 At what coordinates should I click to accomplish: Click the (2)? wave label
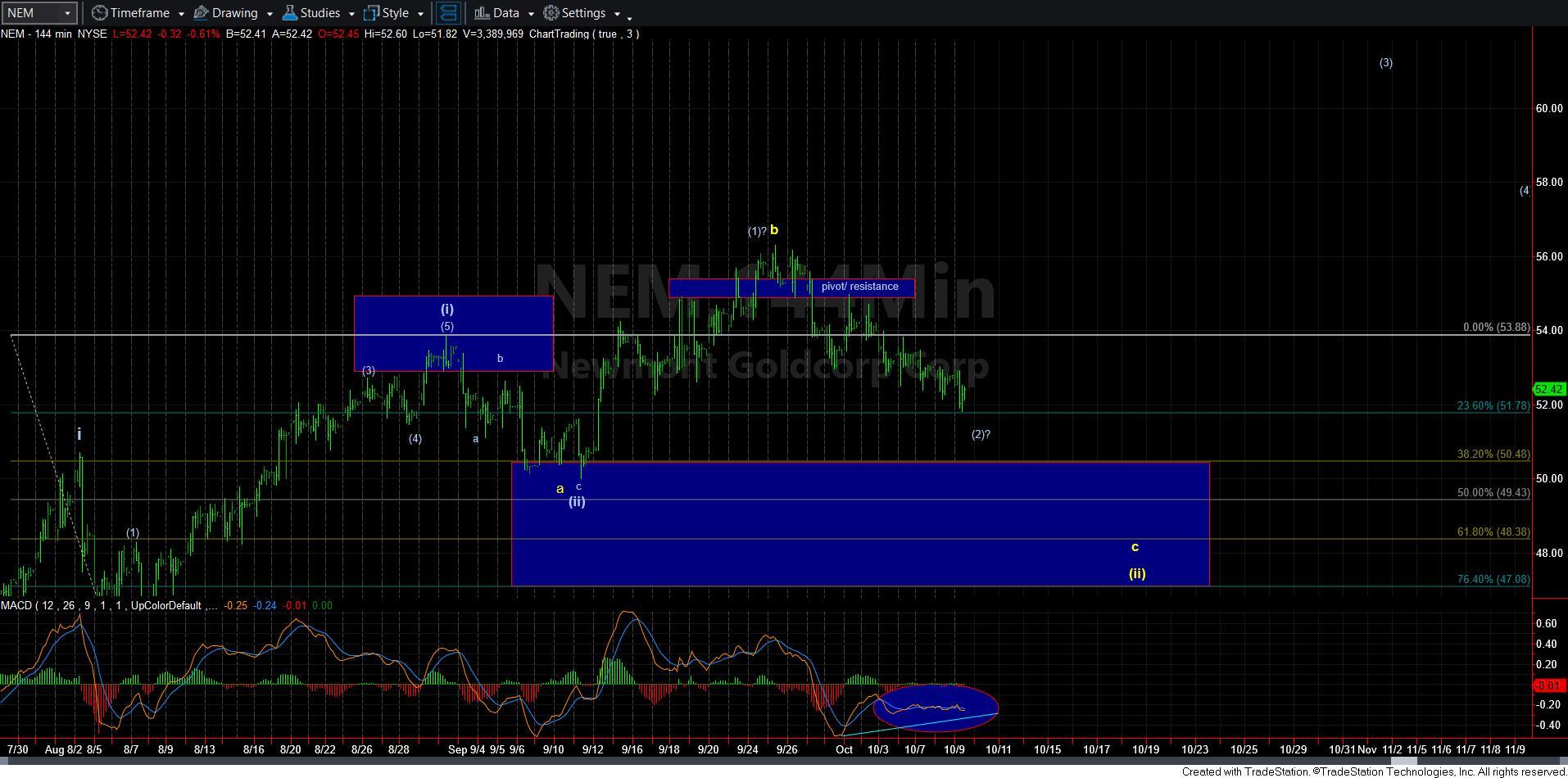[981, 434]
